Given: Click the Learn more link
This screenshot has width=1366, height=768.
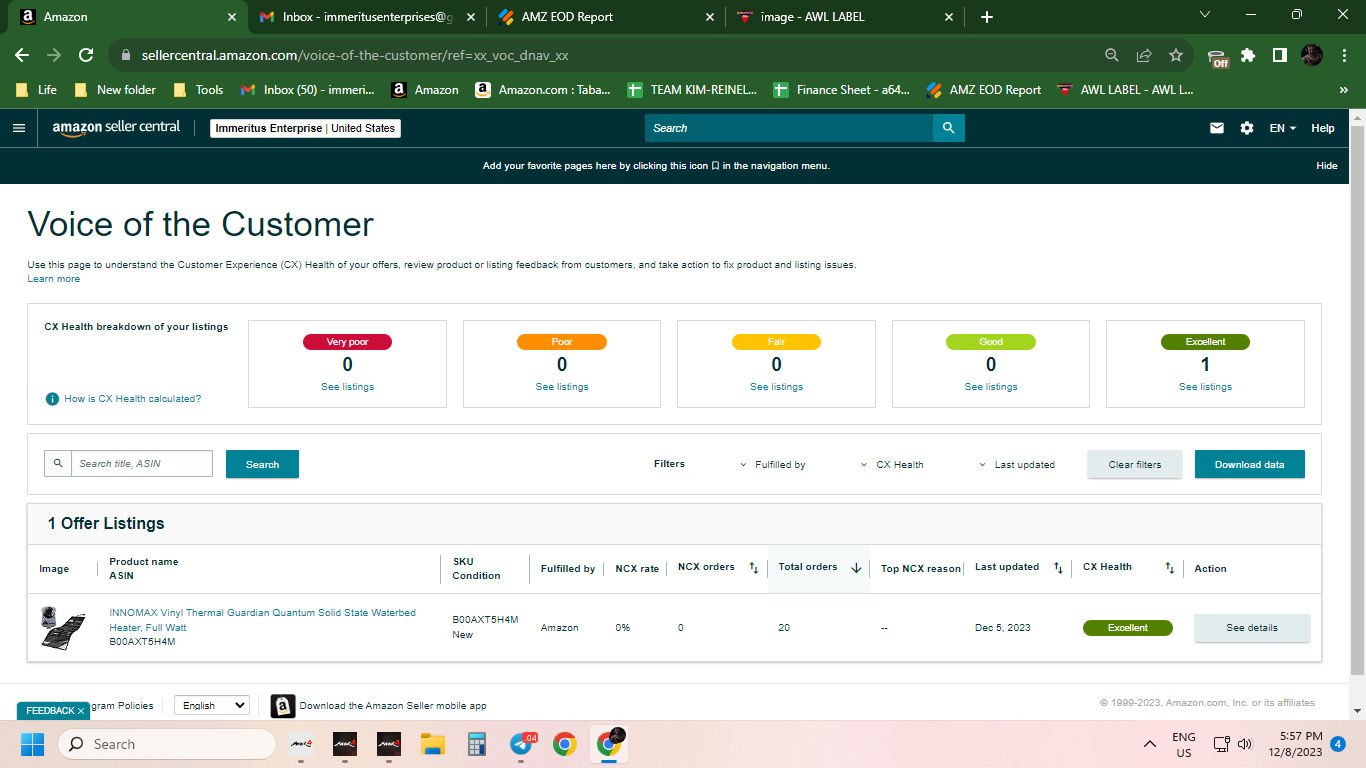Looking at the screenshot, I should [x=54, y=279].
